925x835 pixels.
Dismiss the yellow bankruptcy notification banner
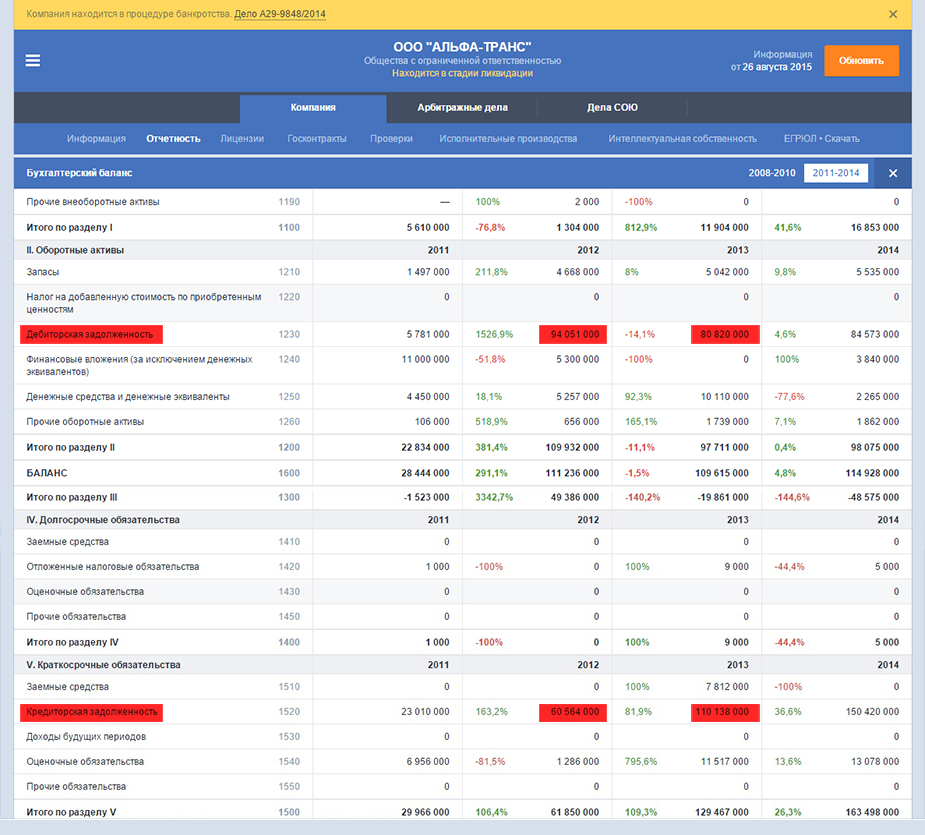pyautogui.click(x=893, y=14)
